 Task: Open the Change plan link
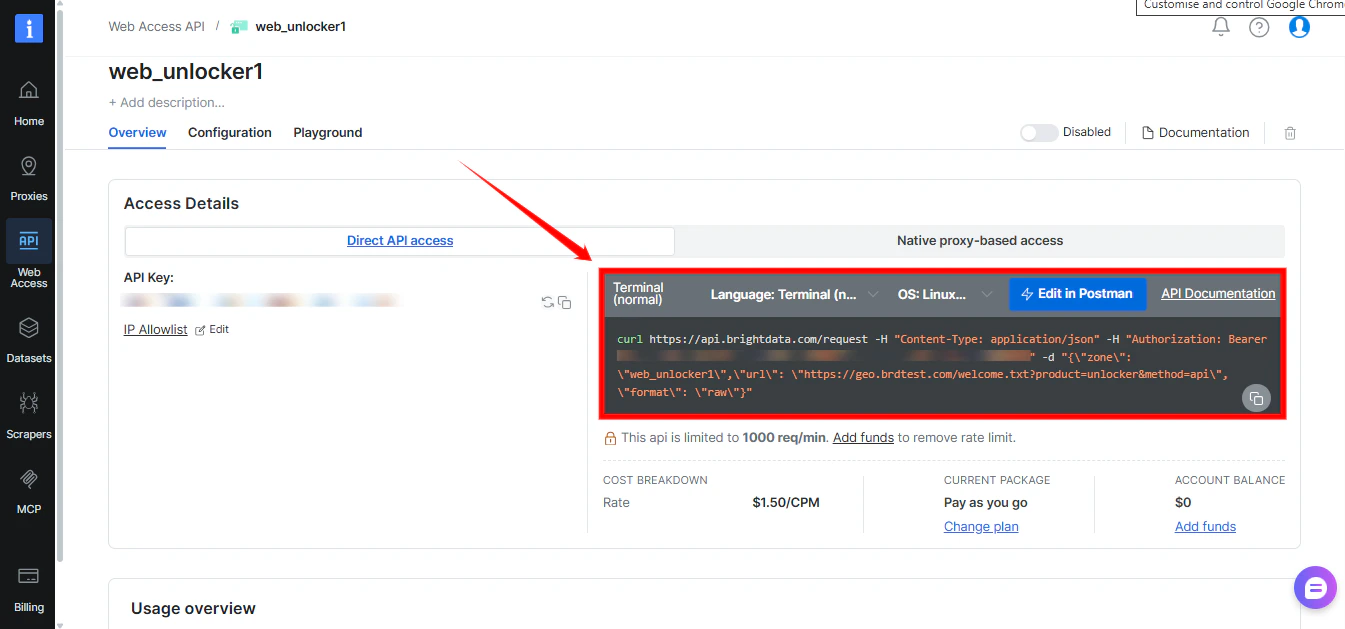pos(981,526)
